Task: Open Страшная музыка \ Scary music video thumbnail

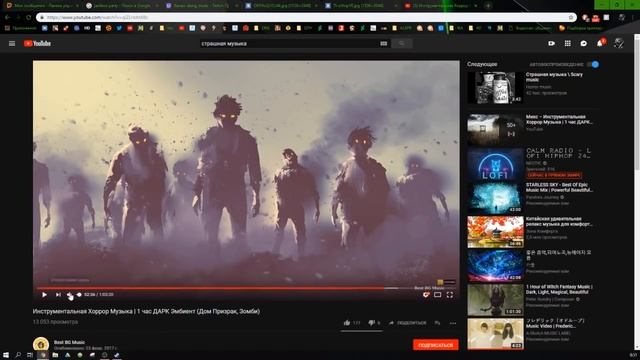Action: 495,88
